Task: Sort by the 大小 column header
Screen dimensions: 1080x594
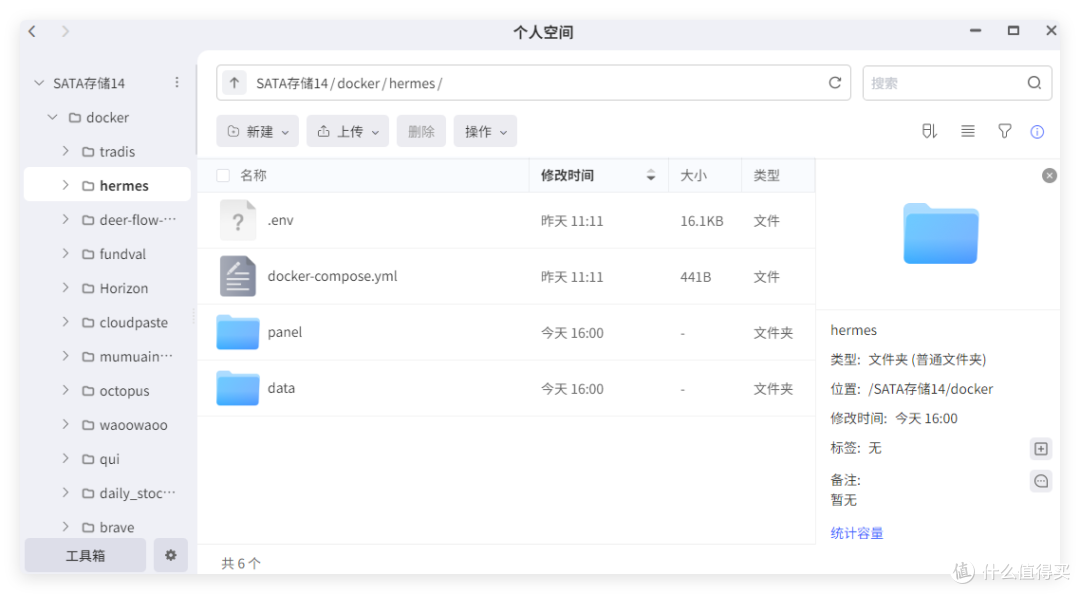Action: [693, 175]
